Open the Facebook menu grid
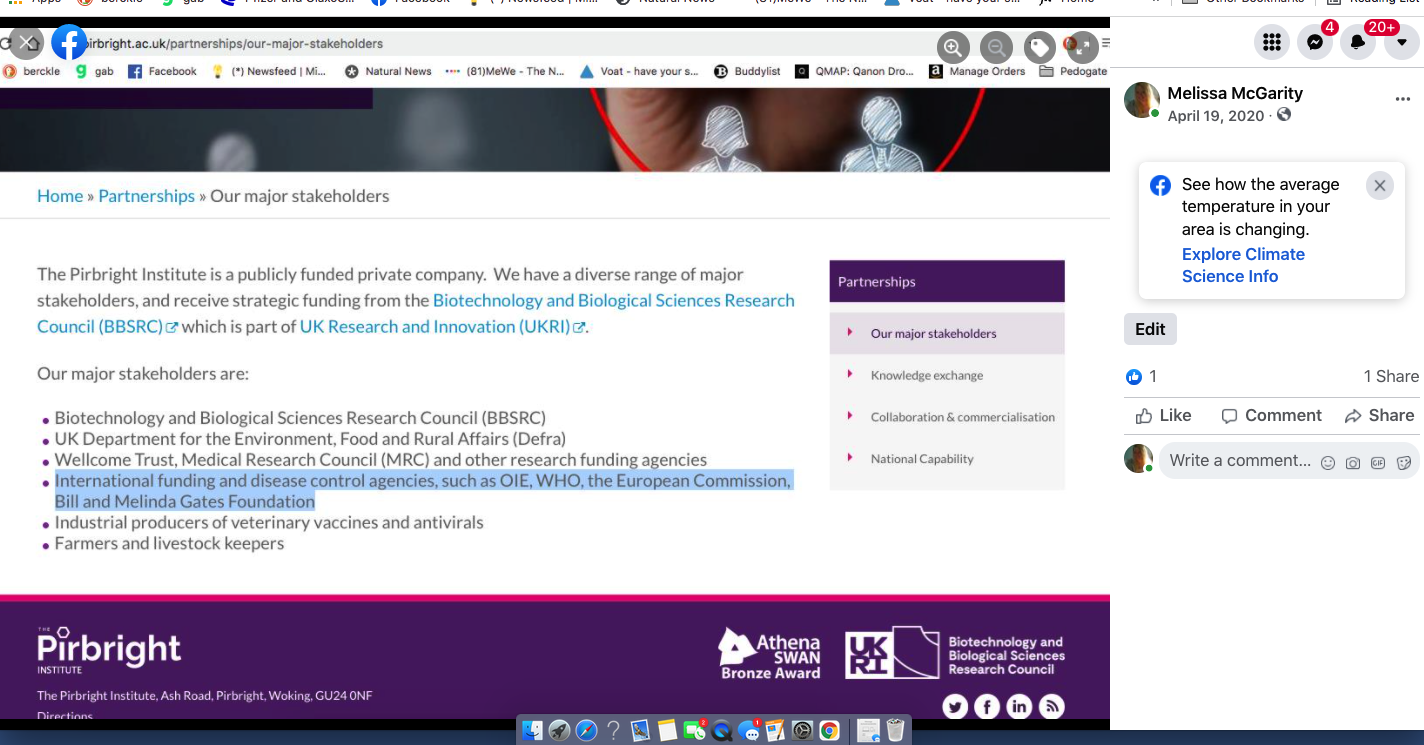The height and width of the screenshot is (745, 1424). coord(1272,42)
